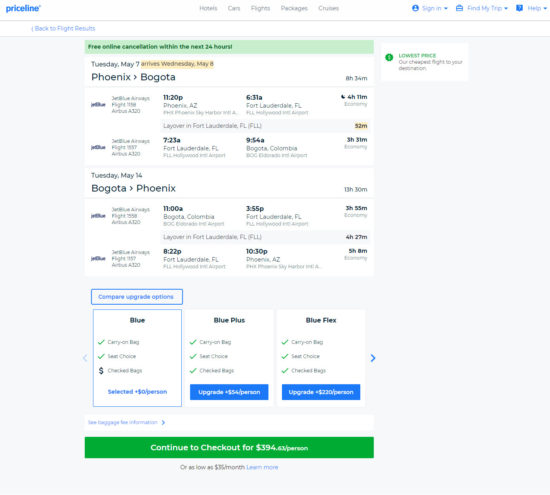Click the green lowest price dollar icon
This screenshot has width=550, height=495.
[x=389, y=57]
